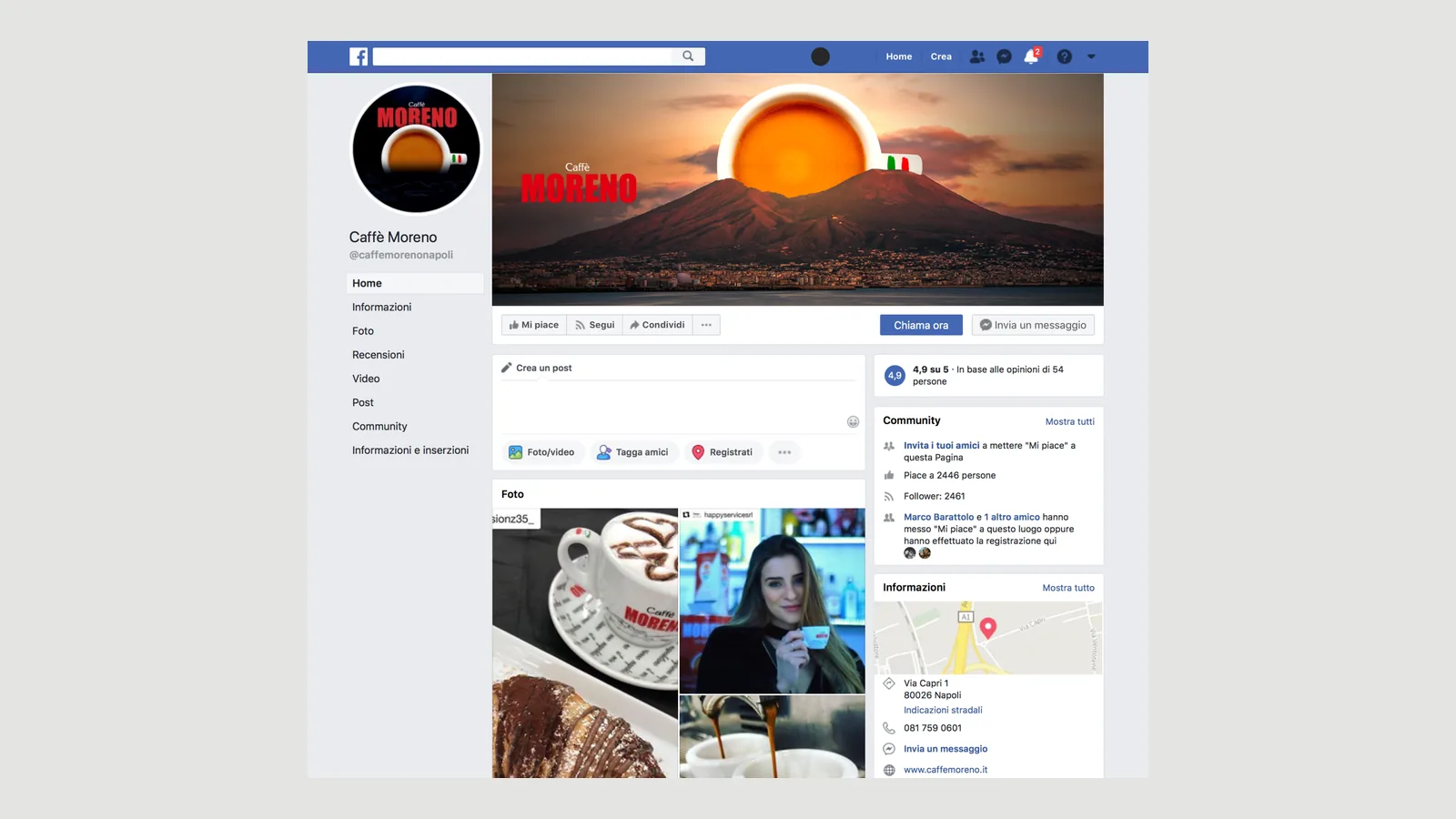Click the Mi piace button
Screen dimensions: 1456x819
click(534, 325)
